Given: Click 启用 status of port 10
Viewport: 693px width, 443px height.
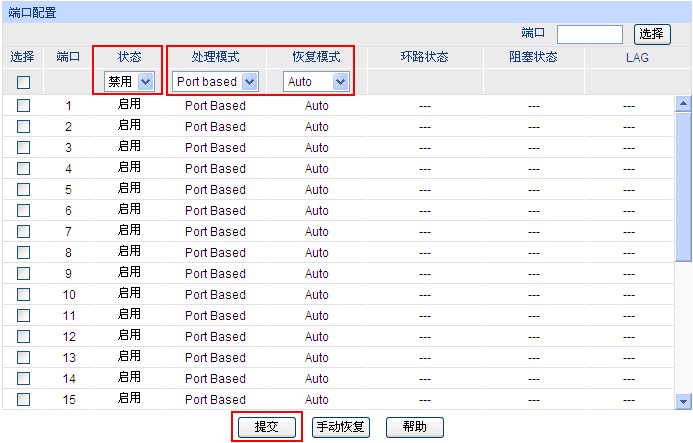Looking at the screenshot, I should [129, 293].
